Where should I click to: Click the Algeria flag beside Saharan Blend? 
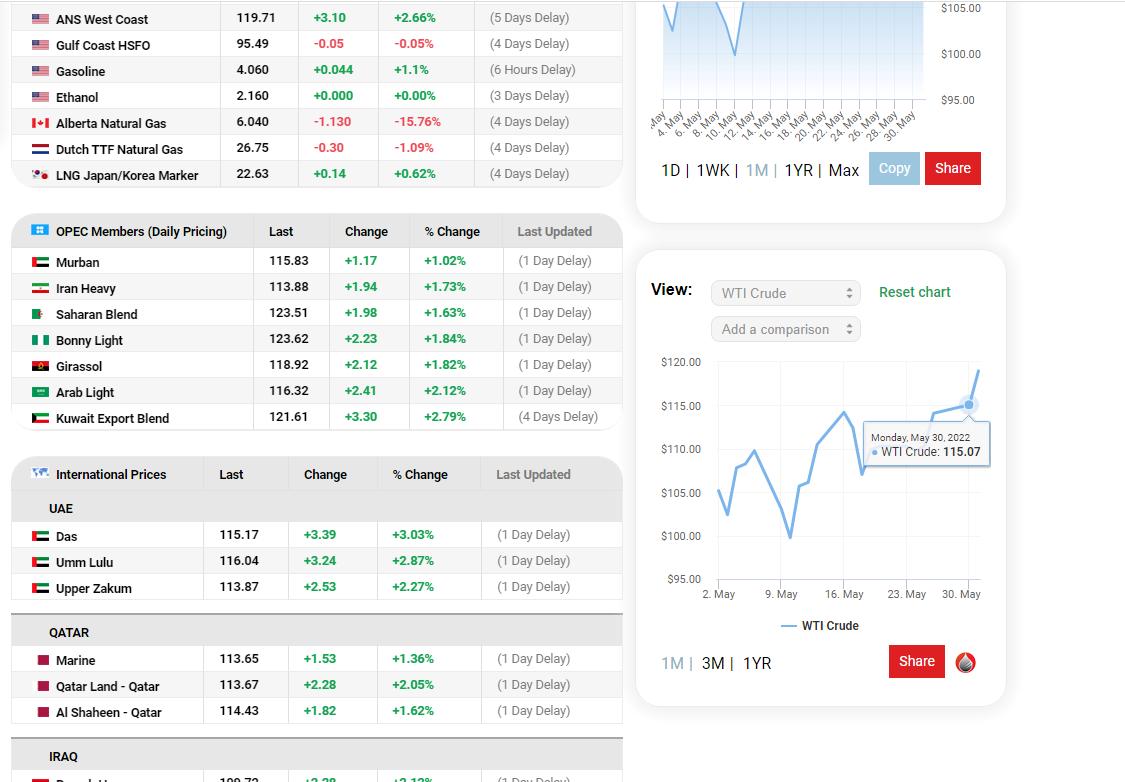click(38, 314)
